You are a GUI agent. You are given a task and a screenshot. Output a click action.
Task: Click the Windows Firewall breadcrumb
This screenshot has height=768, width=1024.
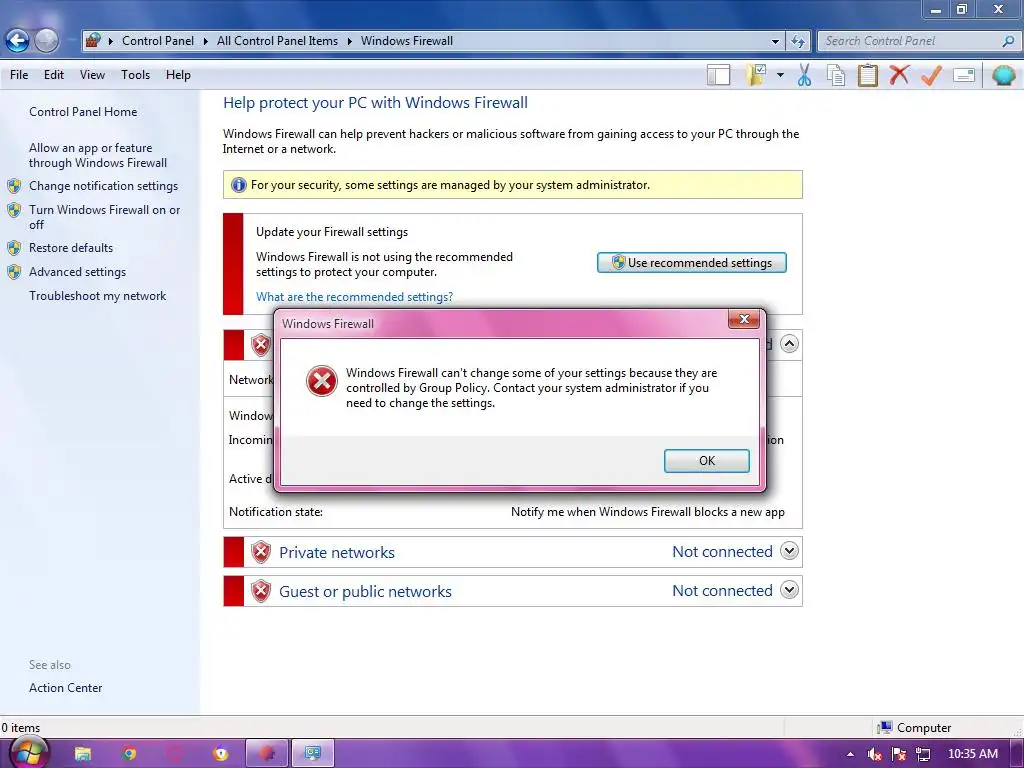coord(406,40)
